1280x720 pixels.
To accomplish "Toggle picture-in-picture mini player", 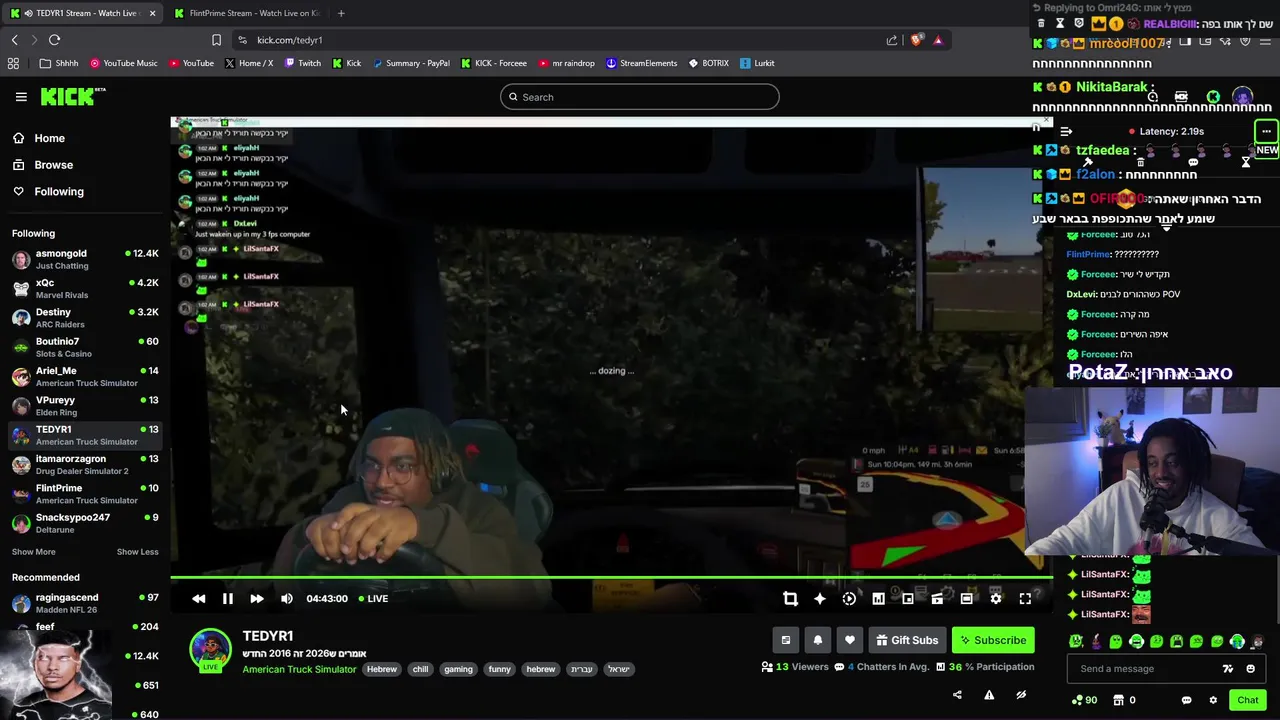I will tap(908, 598).
